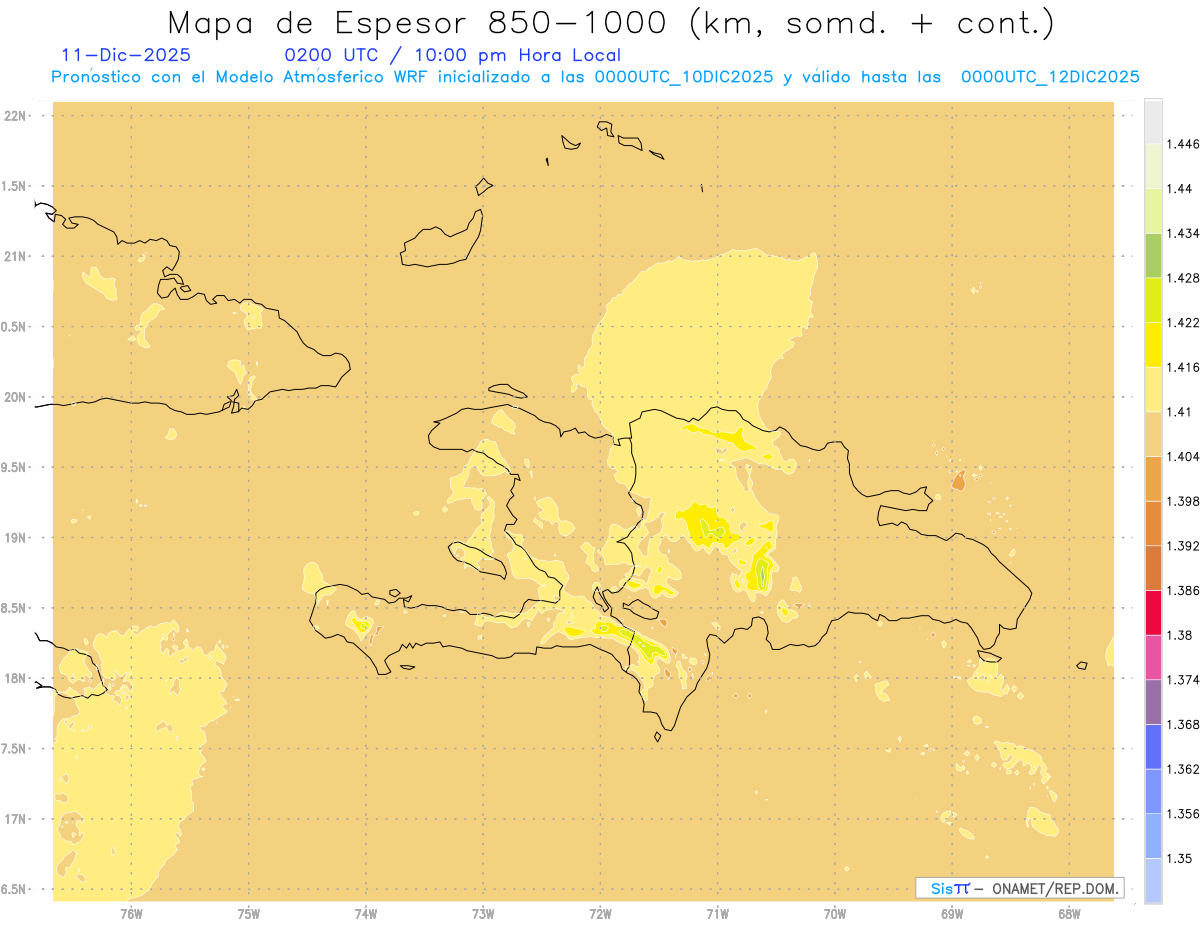Click the longitude label '70W'
This screenshot has height=927, width=1200.
pos(835,913)
